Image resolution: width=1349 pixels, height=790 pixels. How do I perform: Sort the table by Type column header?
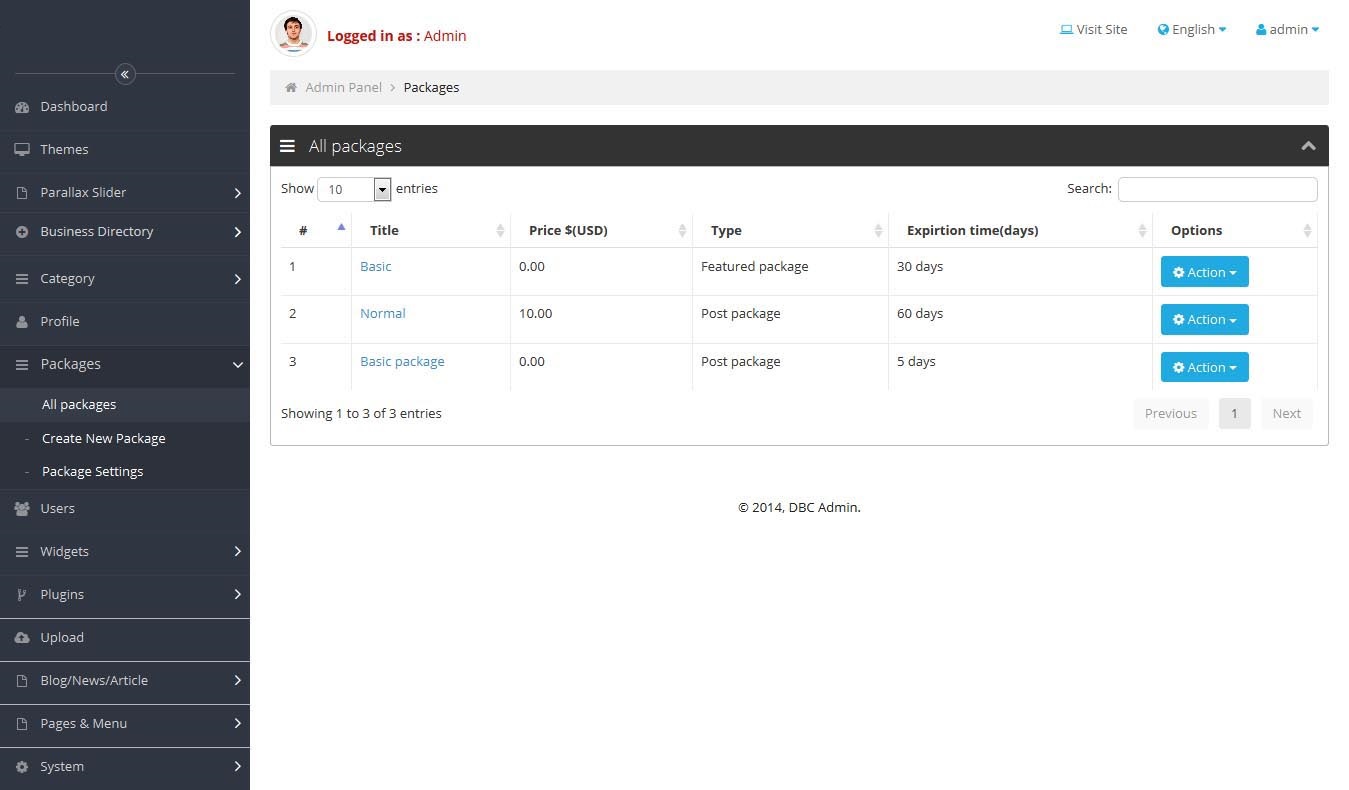point(791,231)
